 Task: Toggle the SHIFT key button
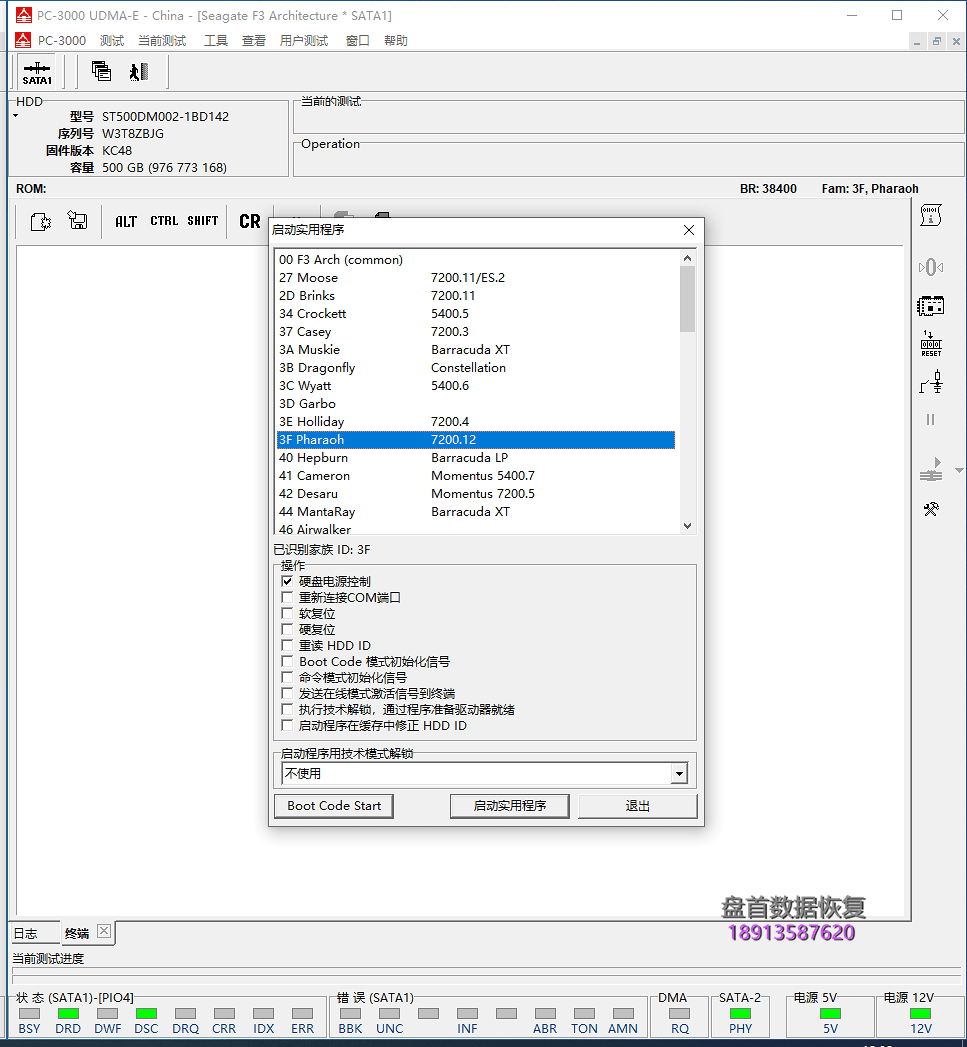[x=202, y=220]
